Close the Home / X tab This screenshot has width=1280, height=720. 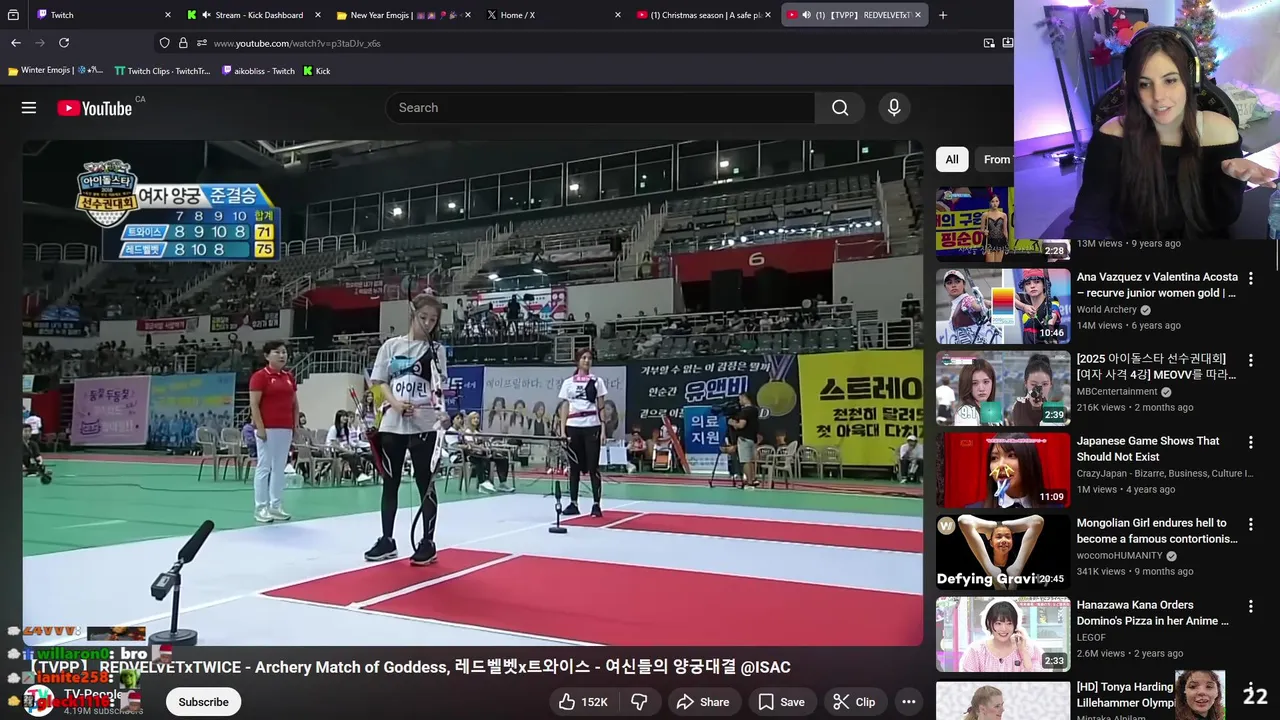pyautogui.click(x=618, y=15)
